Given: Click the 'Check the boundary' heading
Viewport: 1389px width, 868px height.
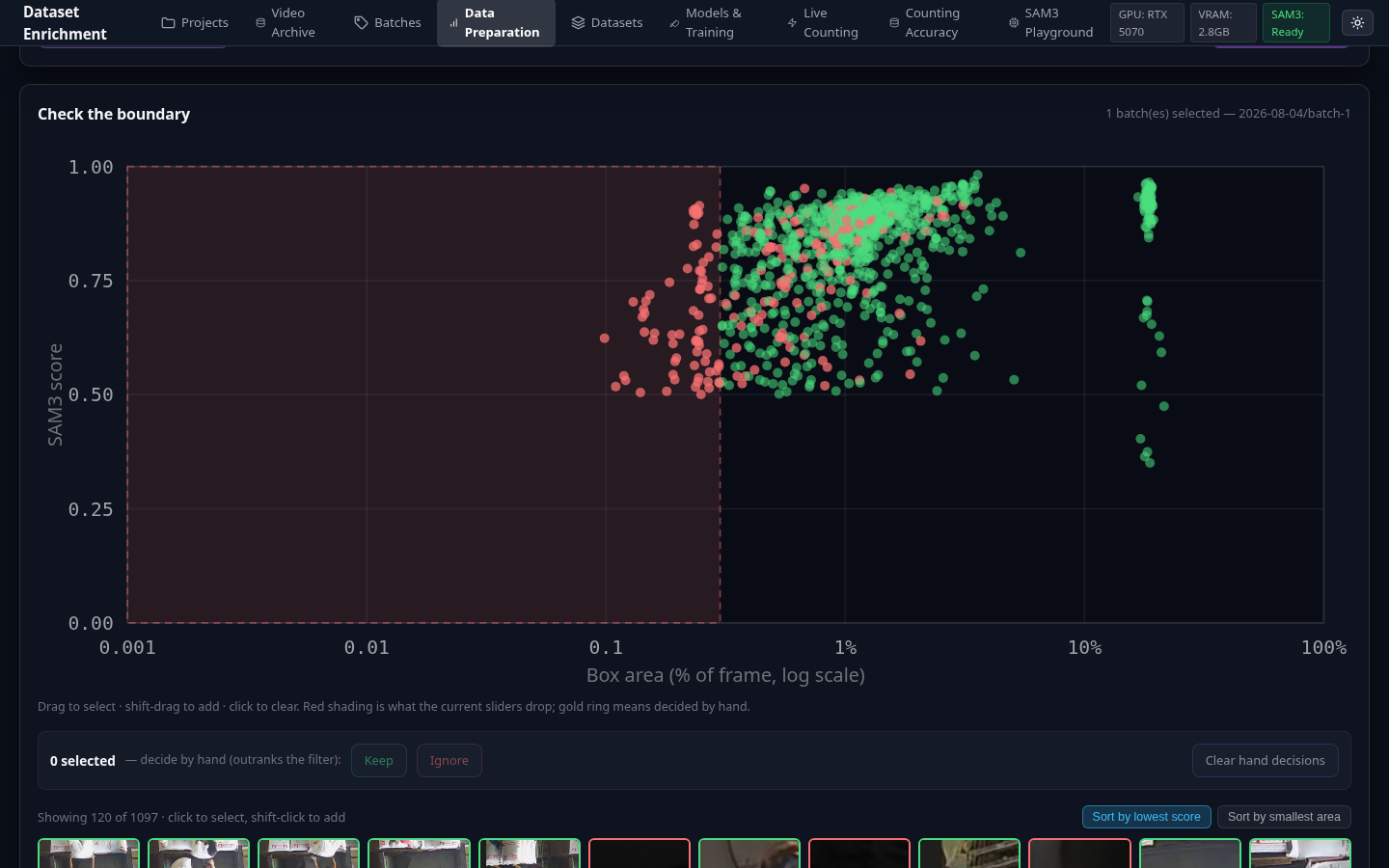Looking at the screenshot, I should click(x=114, y=114).
